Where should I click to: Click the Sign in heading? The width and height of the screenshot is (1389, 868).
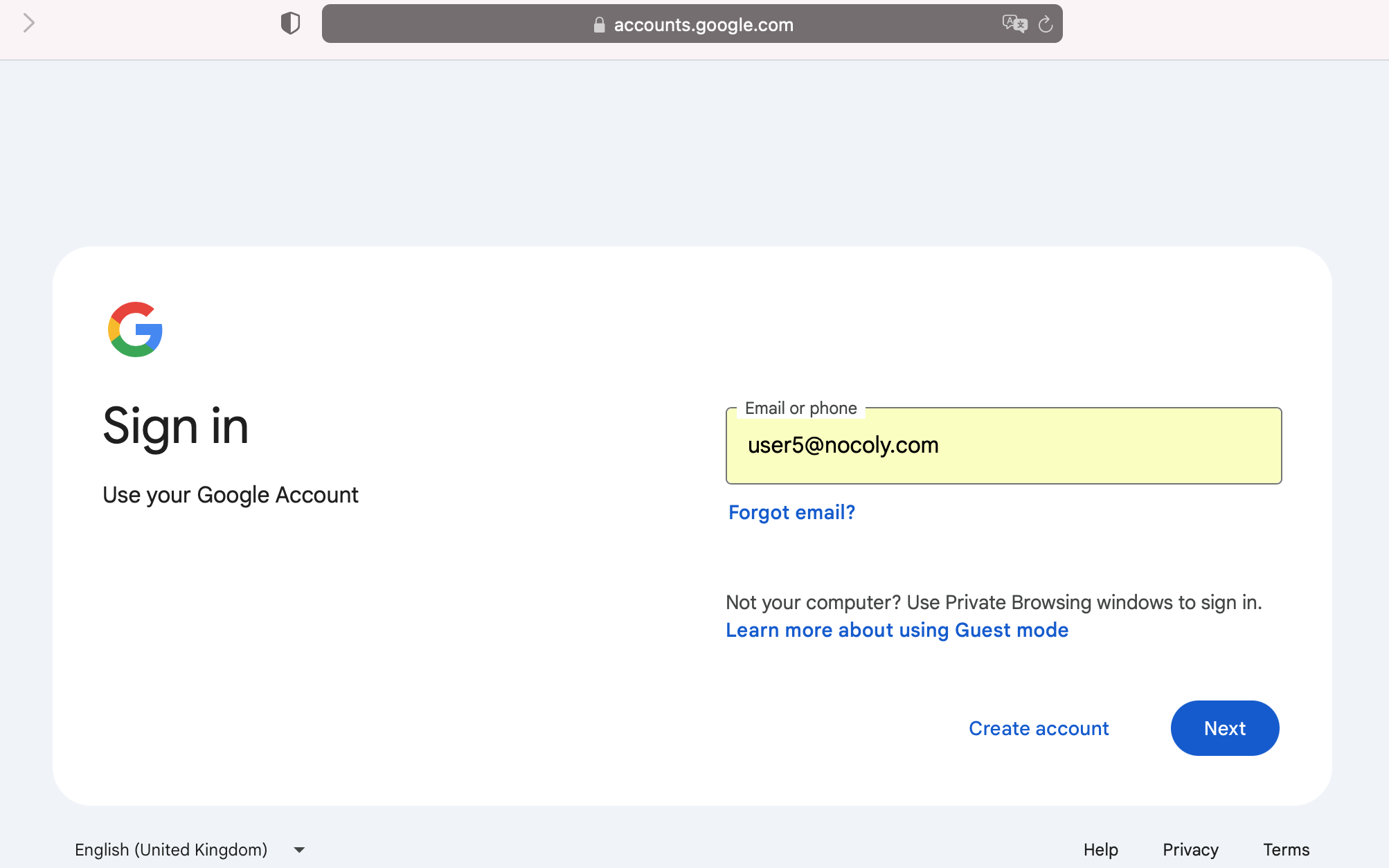(175, 426)
